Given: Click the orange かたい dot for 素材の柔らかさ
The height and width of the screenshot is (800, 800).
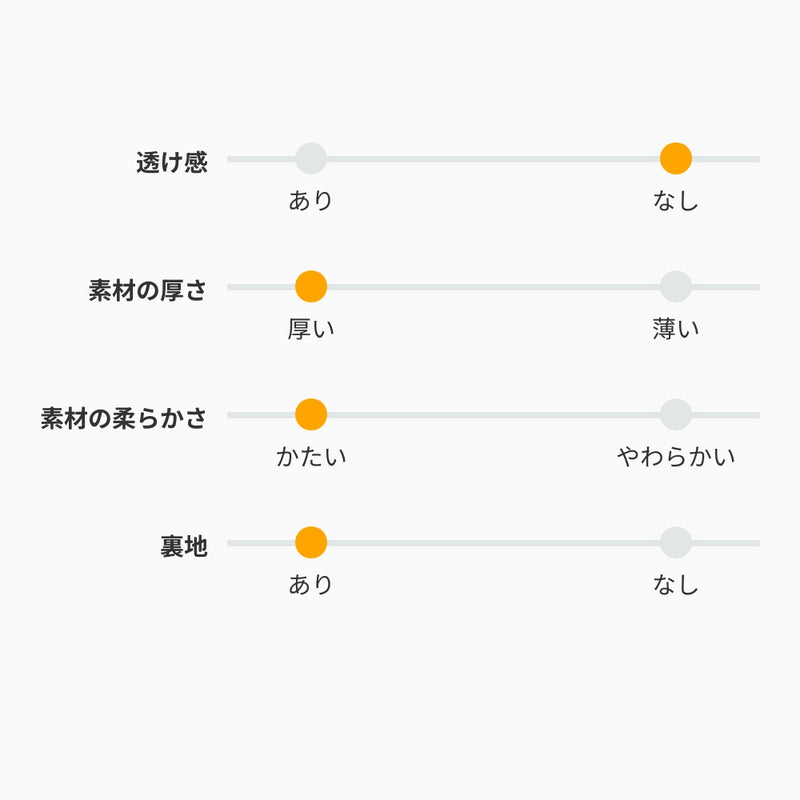Looking at the screenshot, I should pos(311,415).
